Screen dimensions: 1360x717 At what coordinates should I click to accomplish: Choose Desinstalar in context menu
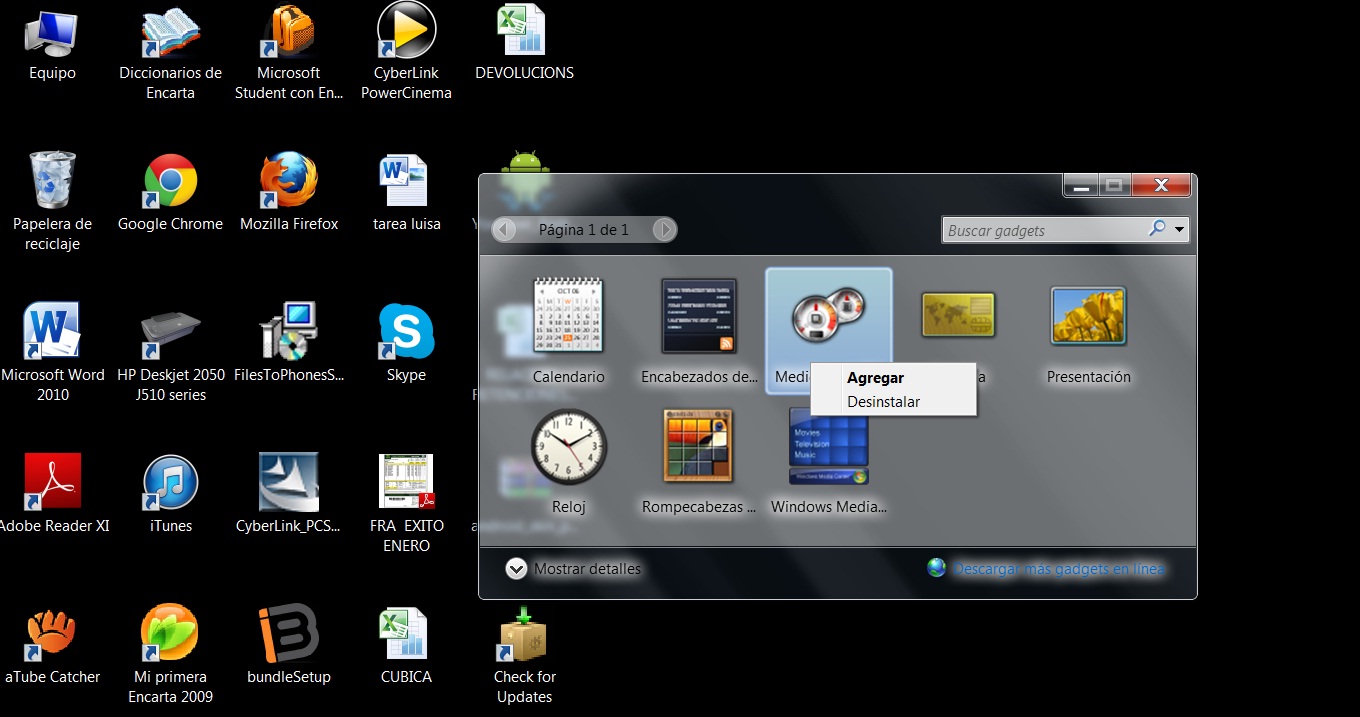click(x=893, y=402)
